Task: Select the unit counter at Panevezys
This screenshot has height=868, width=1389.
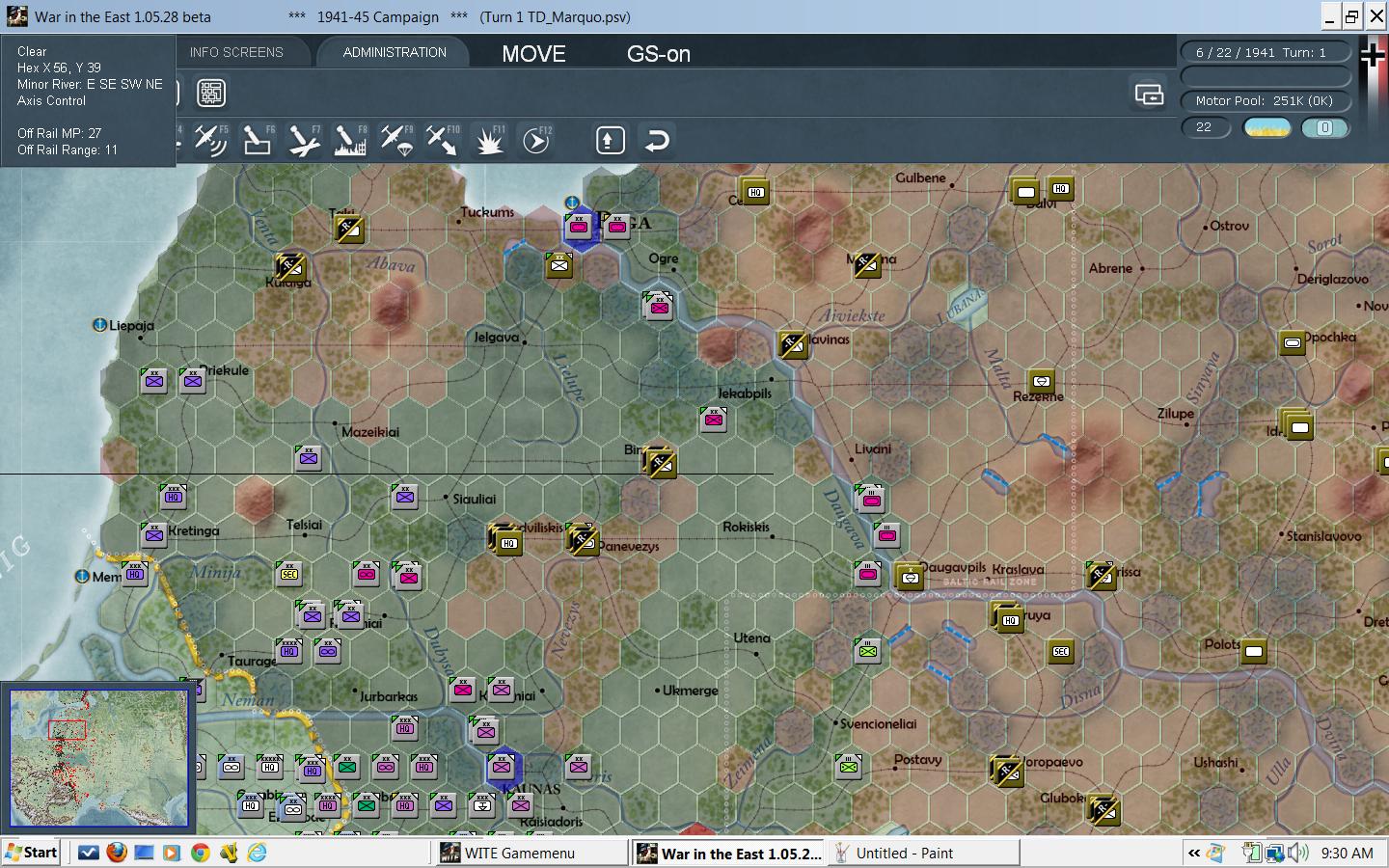Action: (x=583, y=540)
